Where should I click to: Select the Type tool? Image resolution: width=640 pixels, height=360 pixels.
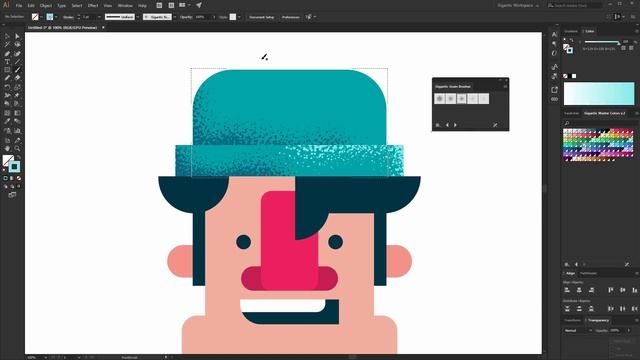(7, 62)
